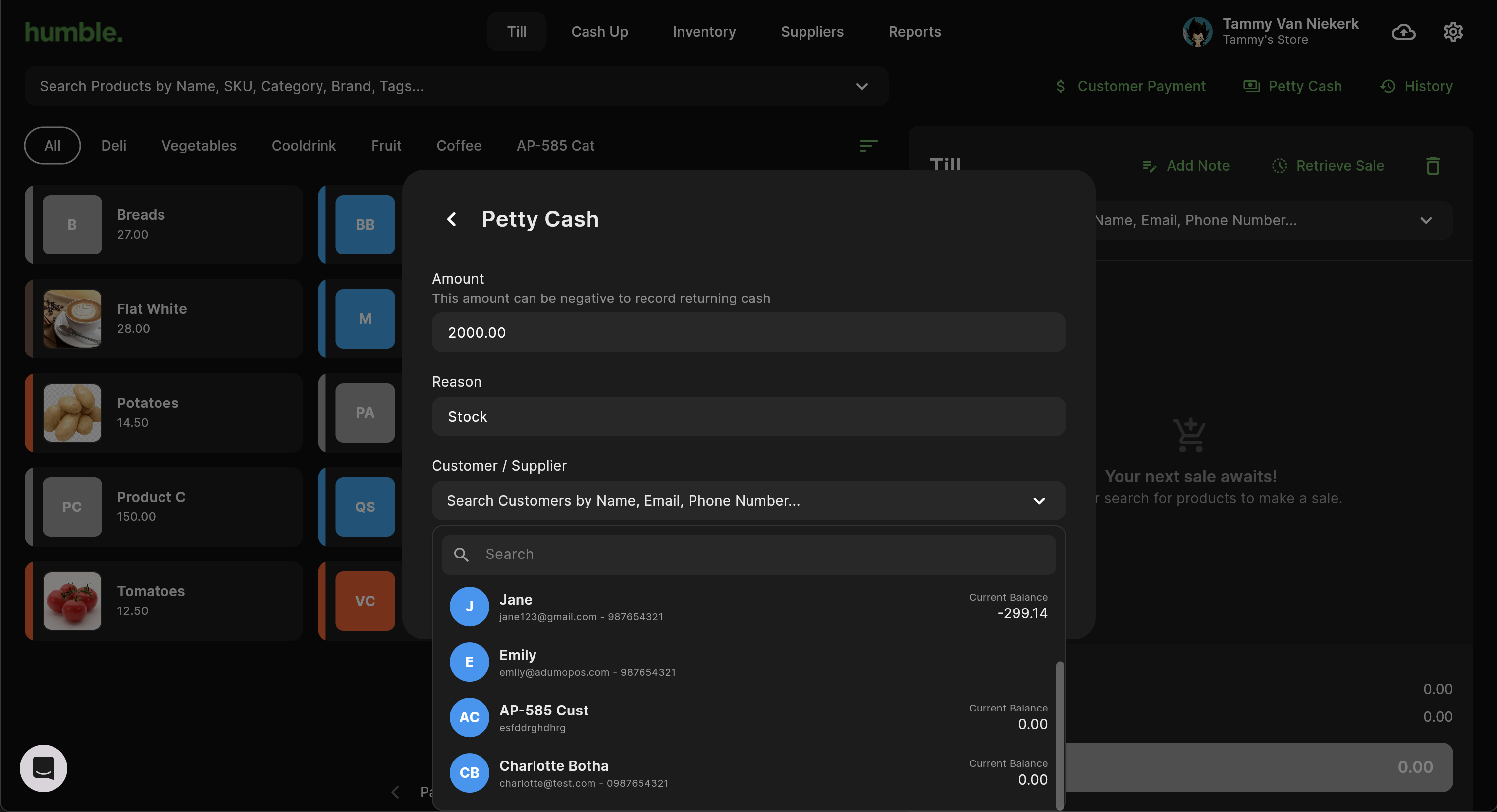
Task: Select the AC avatar for AP-585 Cust
Action: (x=469, y=717)
